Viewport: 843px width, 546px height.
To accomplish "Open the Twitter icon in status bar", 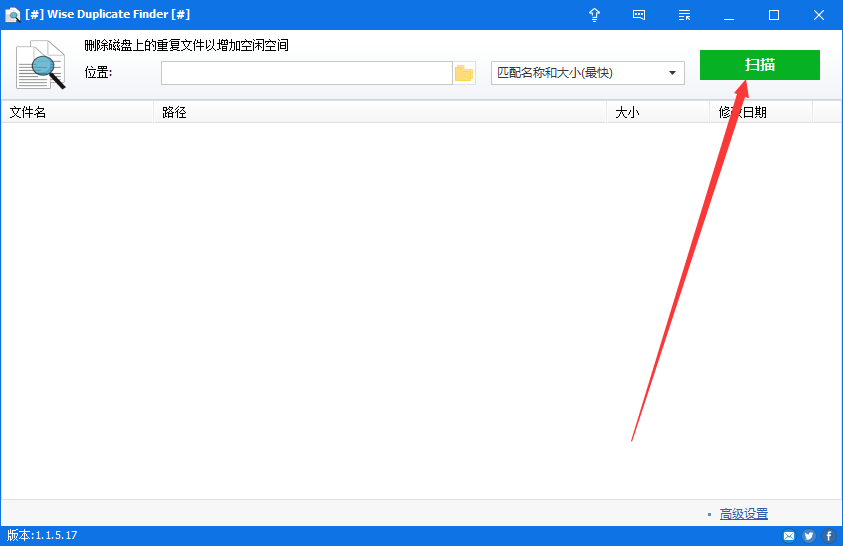I will point(809,536).
